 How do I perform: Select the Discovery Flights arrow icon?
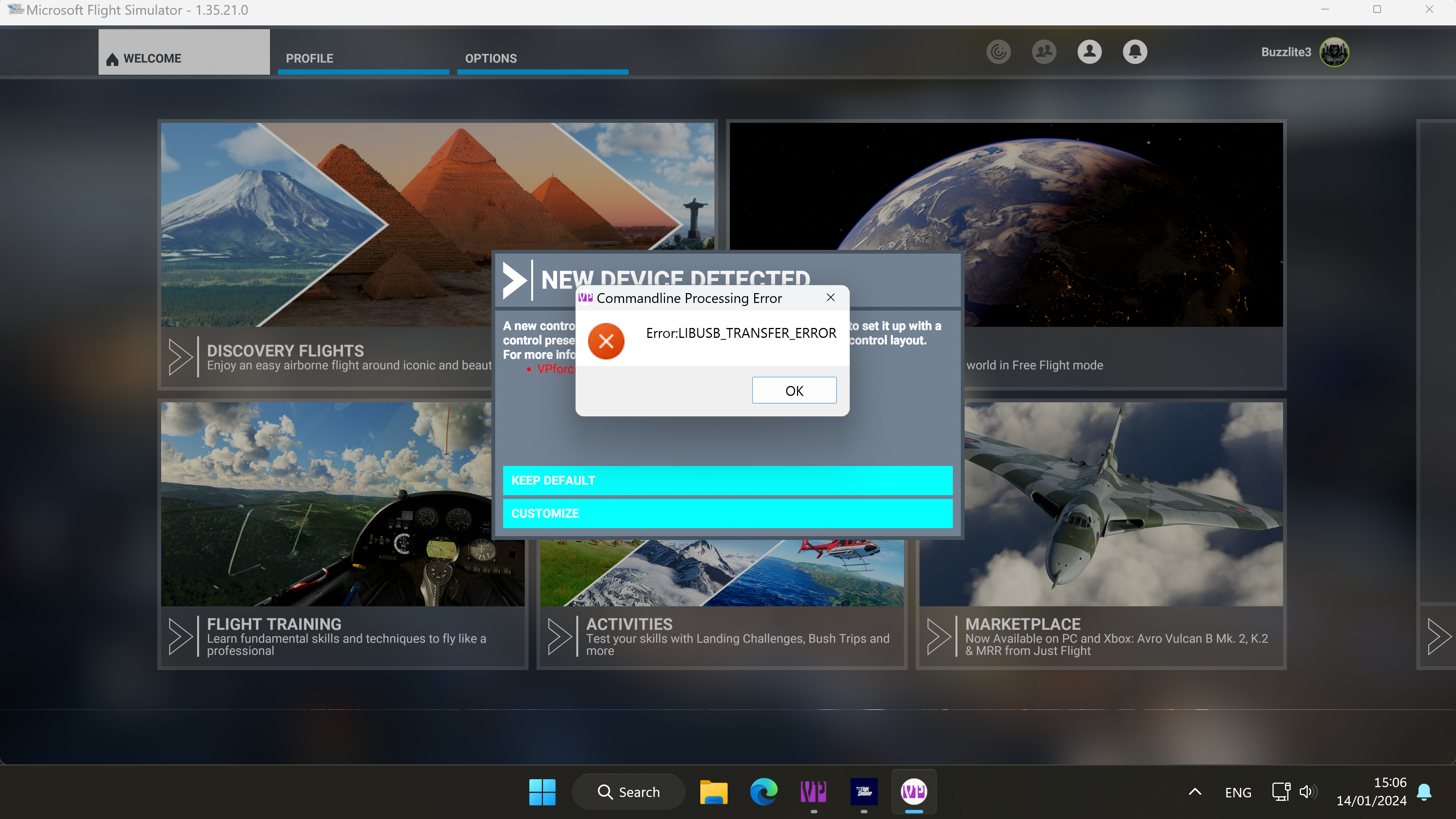pyautogui.click(x=181, y=357)
